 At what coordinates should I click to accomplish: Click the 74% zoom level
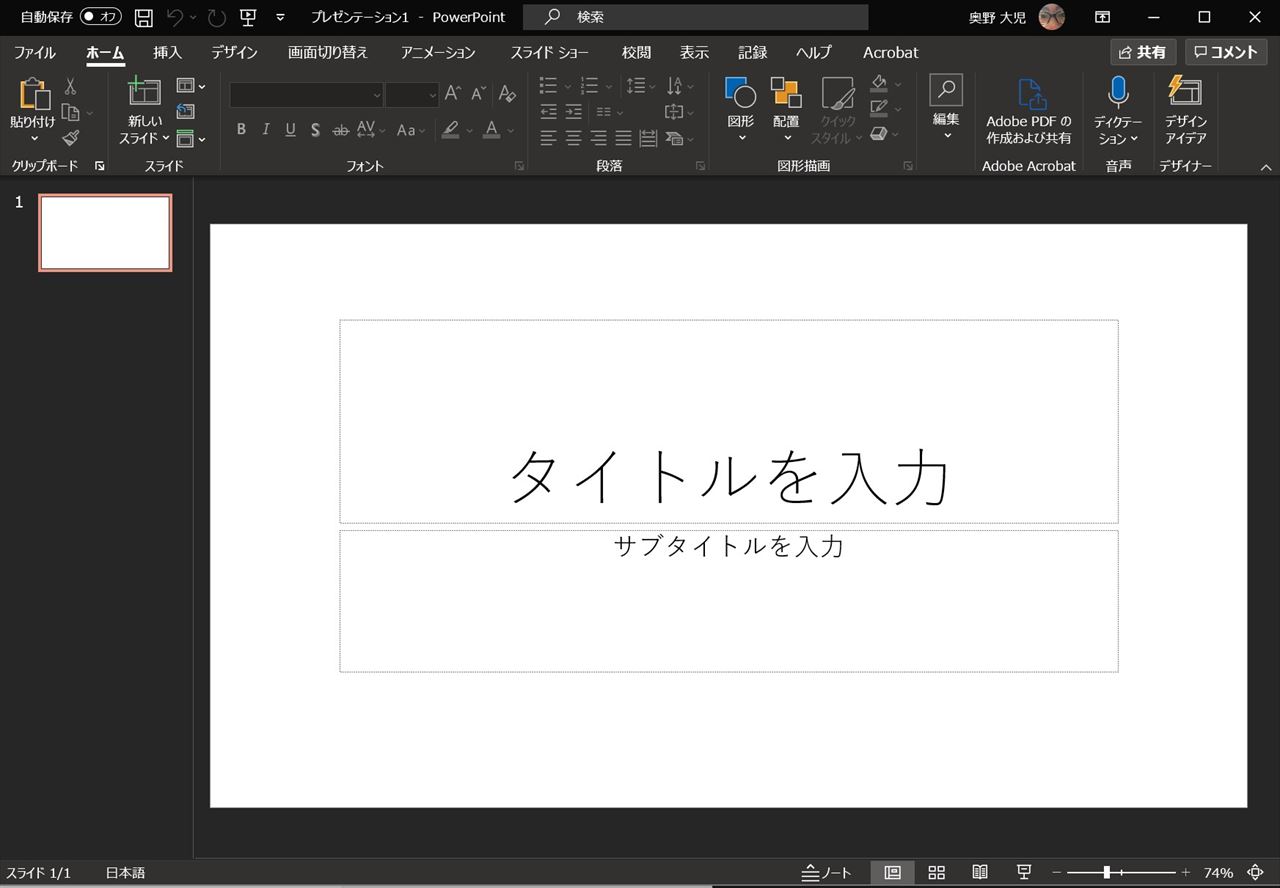1218,873
